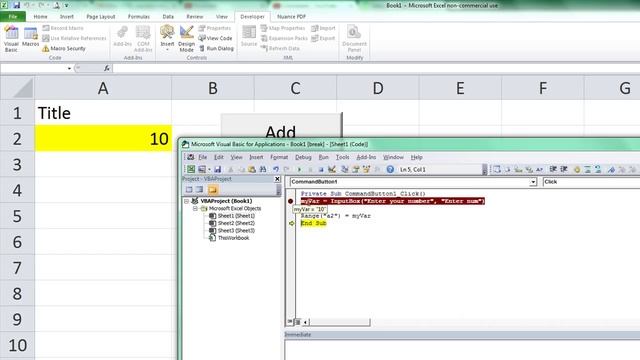
Task: Click Uncomment Block icon in Edit toolbar
Action: [598, 169]
